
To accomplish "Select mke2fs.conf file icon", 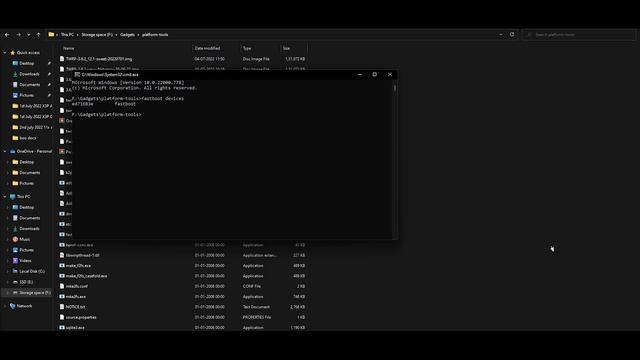I will click(62, 286).
